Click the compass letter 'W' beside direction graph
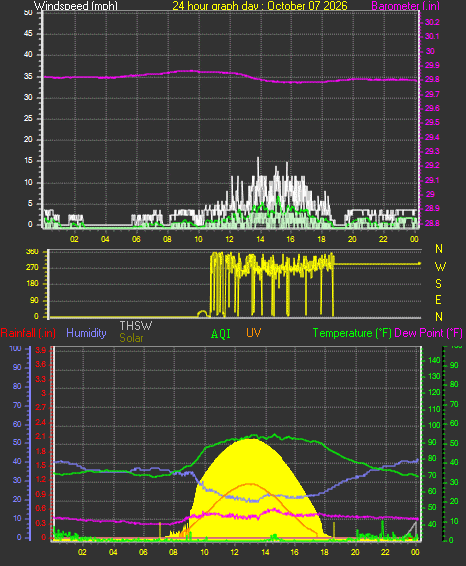Screen dimensions: 466x566 point(440,267)
